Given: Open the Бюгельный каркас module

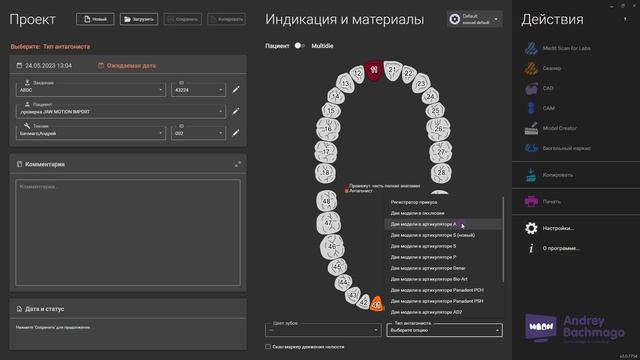Looking at the screenshot, I should click(x=558, y=148).
